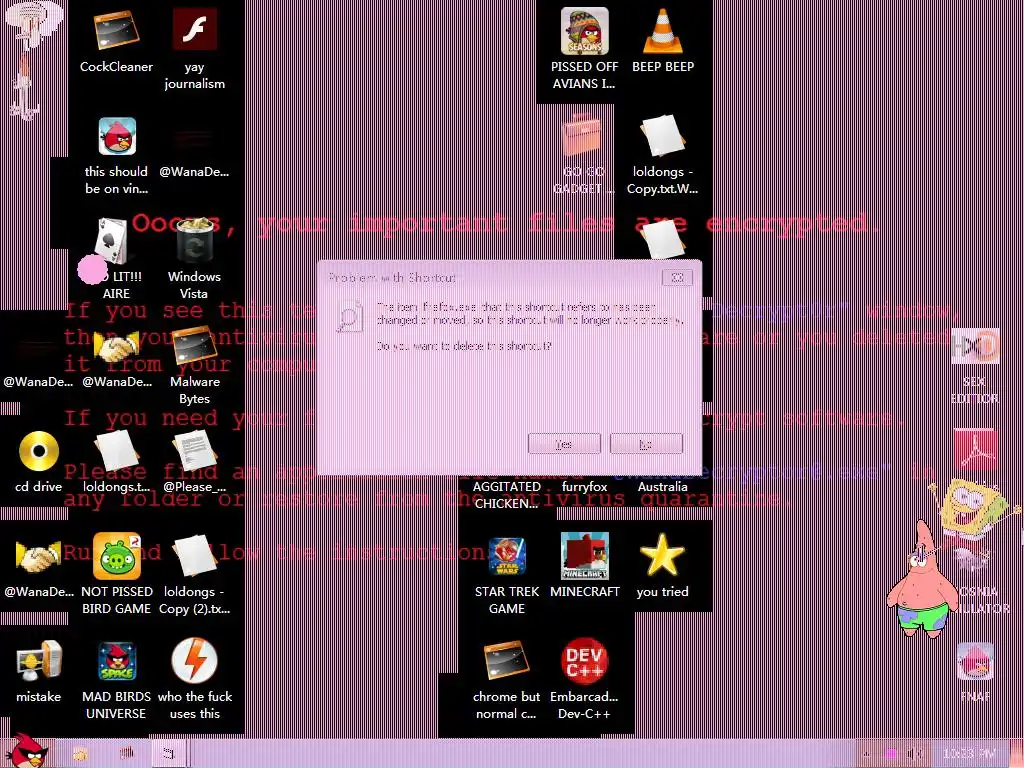The height and width of the screenshot is (768, 1024).
Task: Open the 'mistake' computer icon
Action: (x=39, y=661)
